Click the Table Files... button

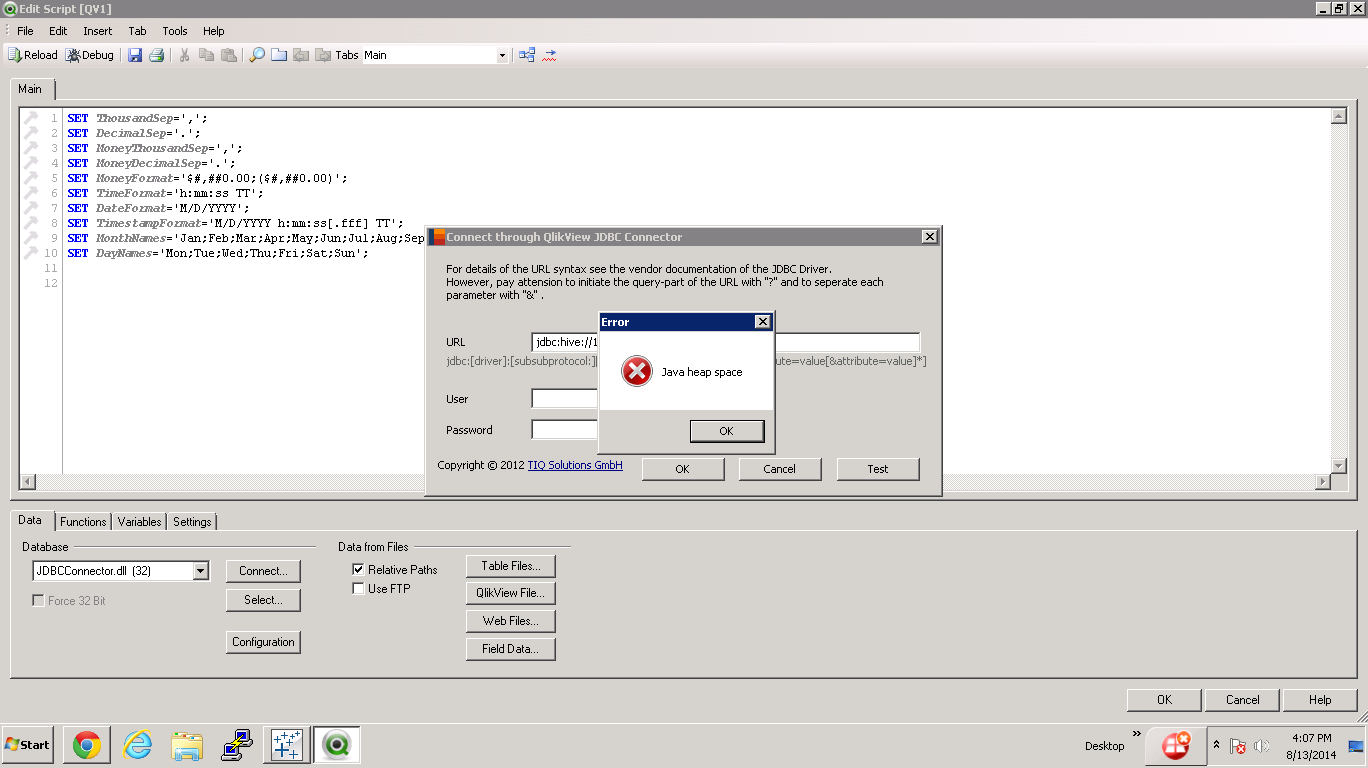pos(511,566)
